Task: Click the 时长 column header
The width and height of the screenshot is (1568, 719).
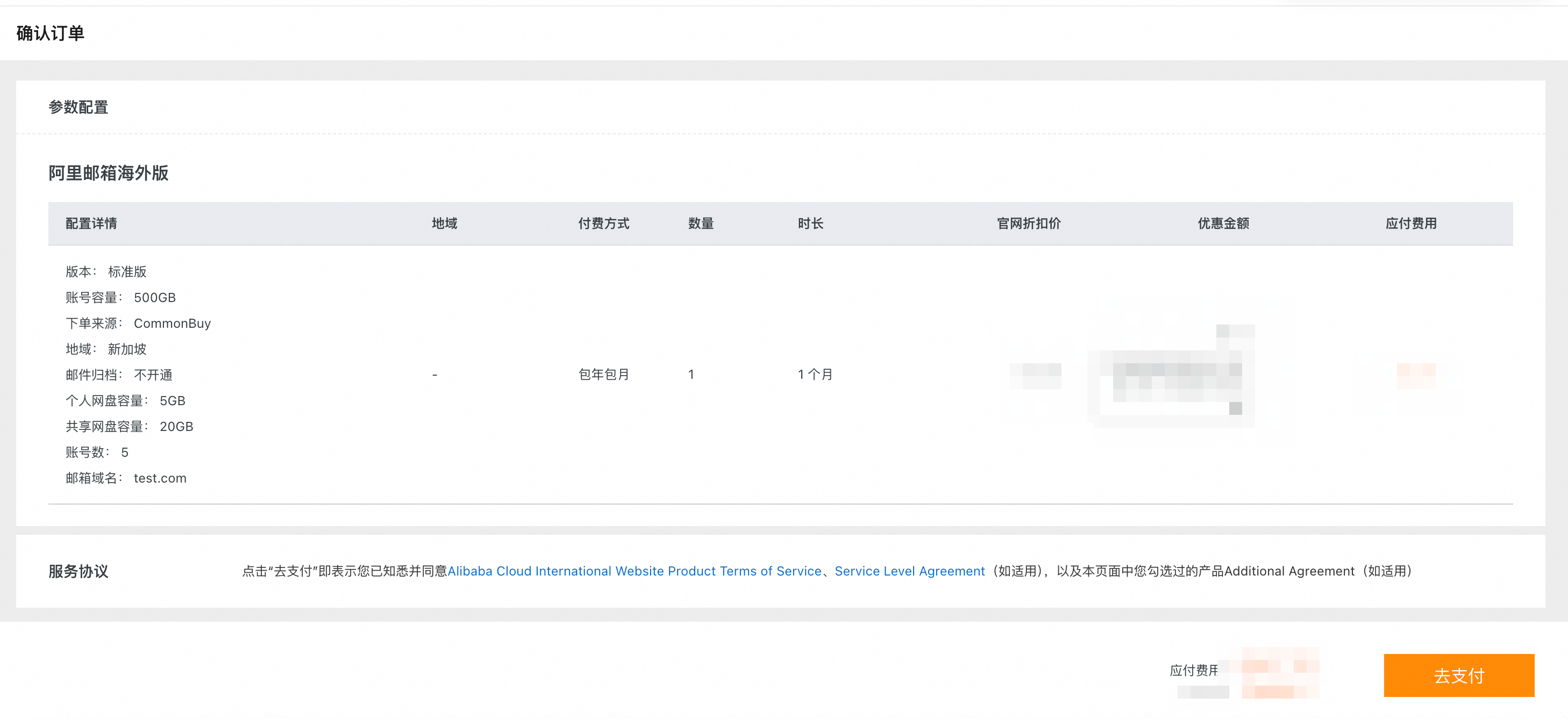Action: pos(810,223)
